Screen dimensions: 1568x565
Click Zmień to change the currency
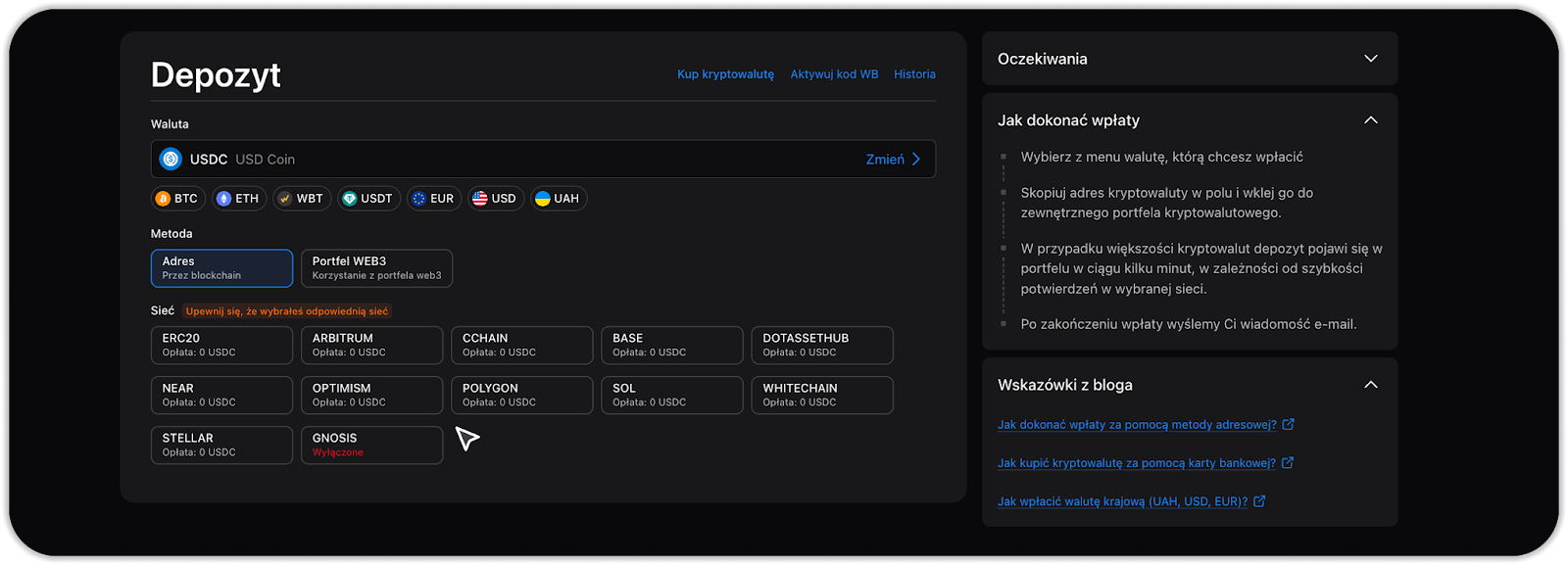point(892,160)
